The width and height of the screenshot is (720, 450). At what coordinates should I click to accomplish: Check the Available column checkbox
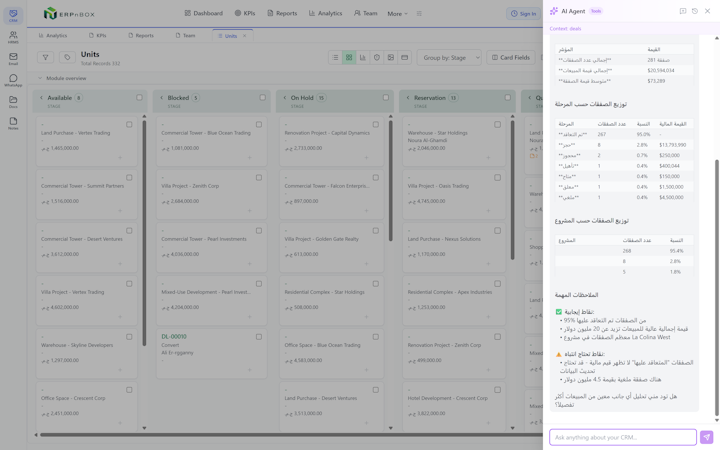139,97
